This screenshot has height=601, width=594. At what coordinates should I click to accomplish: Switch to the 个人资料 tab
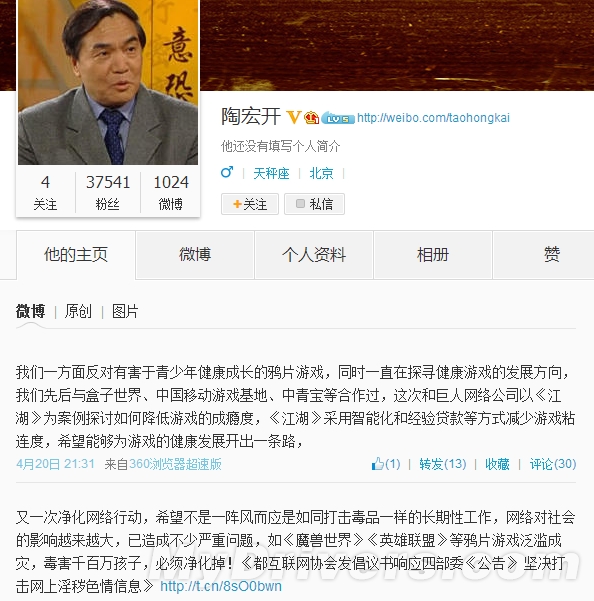pyautogui.click(x=314, y=255)
